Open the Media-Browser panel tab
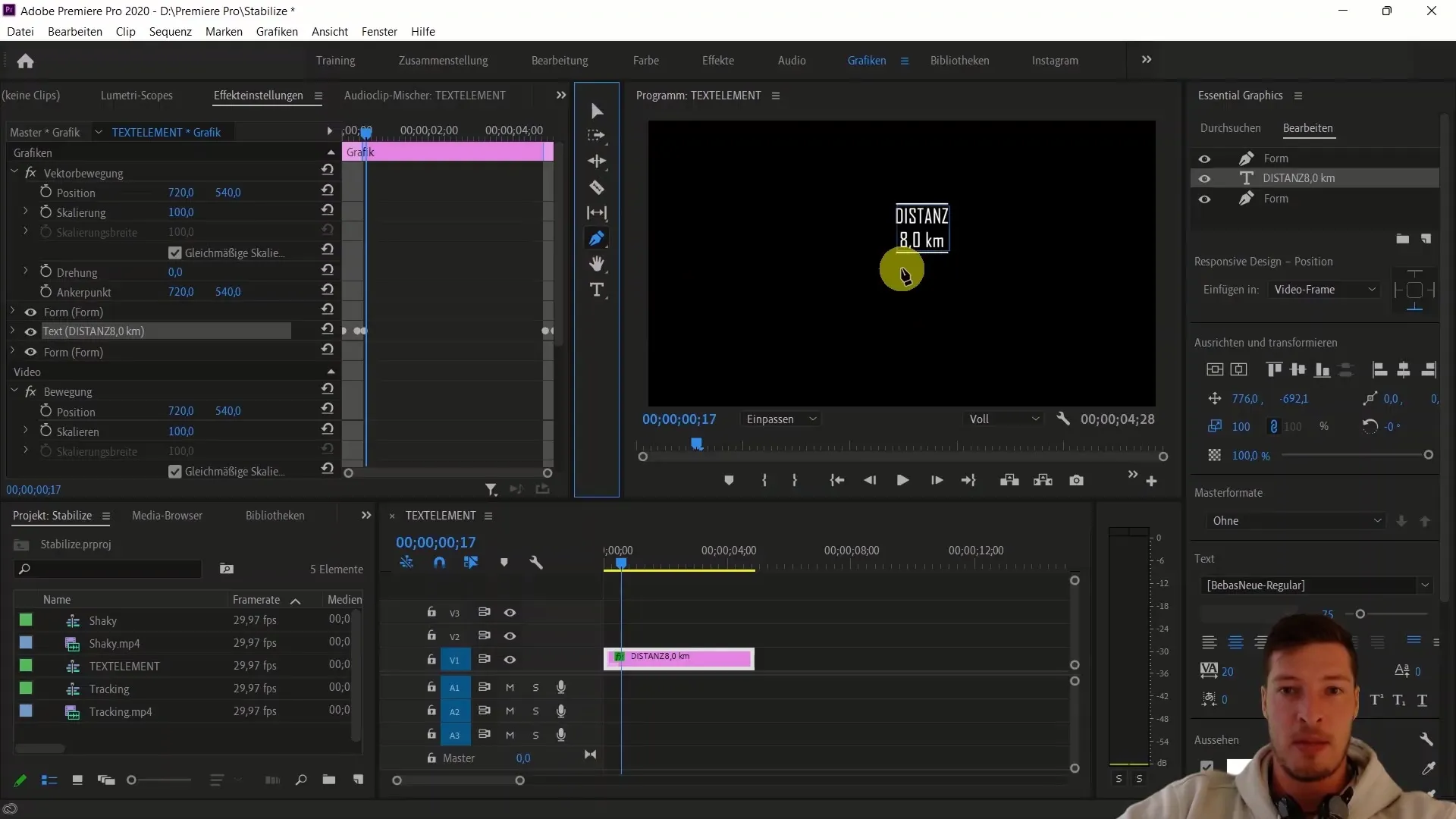 tap(167, 516)
